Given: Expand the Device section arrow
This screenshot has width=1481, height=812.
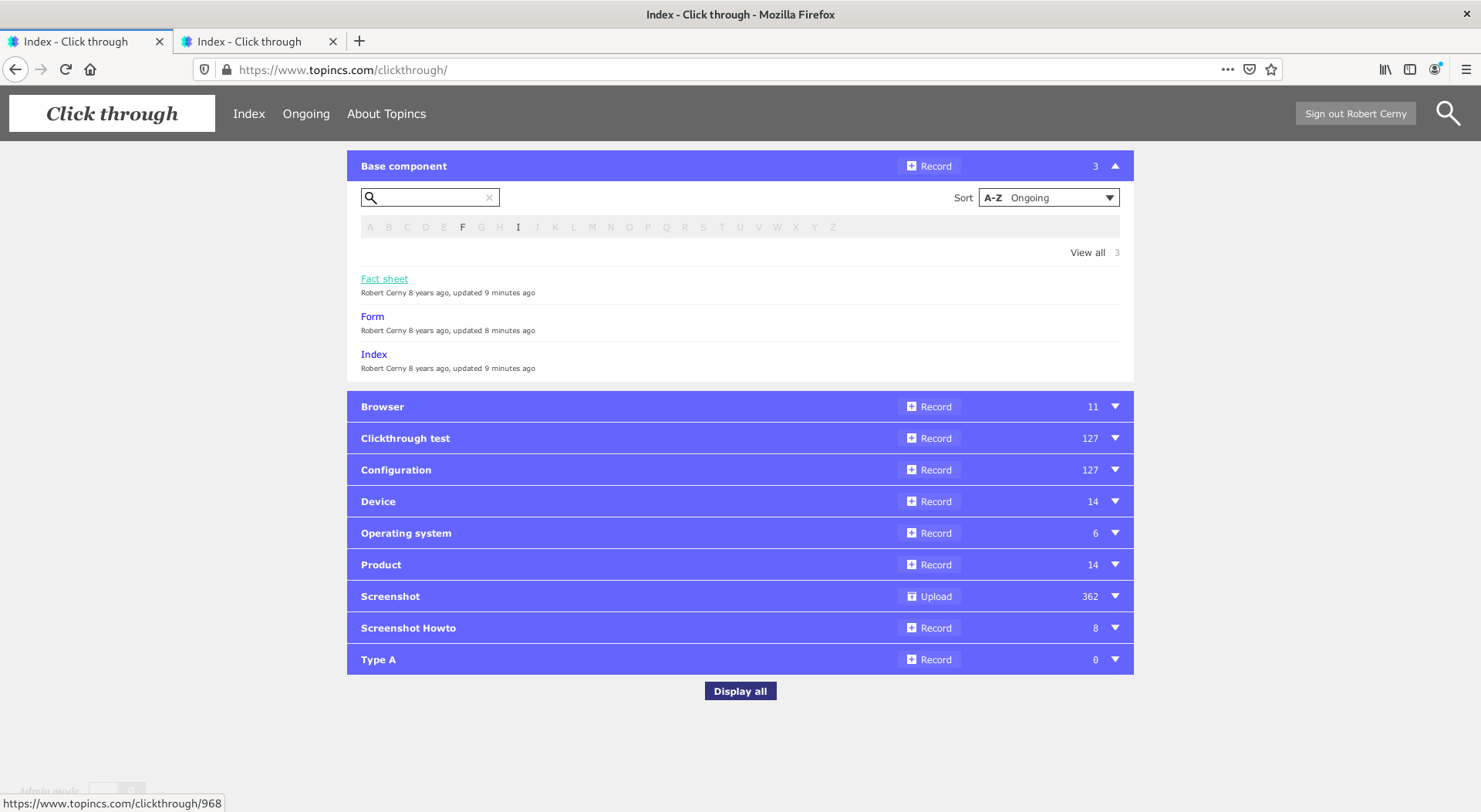Looking at the screenshot, I should tap(1115, 502).
